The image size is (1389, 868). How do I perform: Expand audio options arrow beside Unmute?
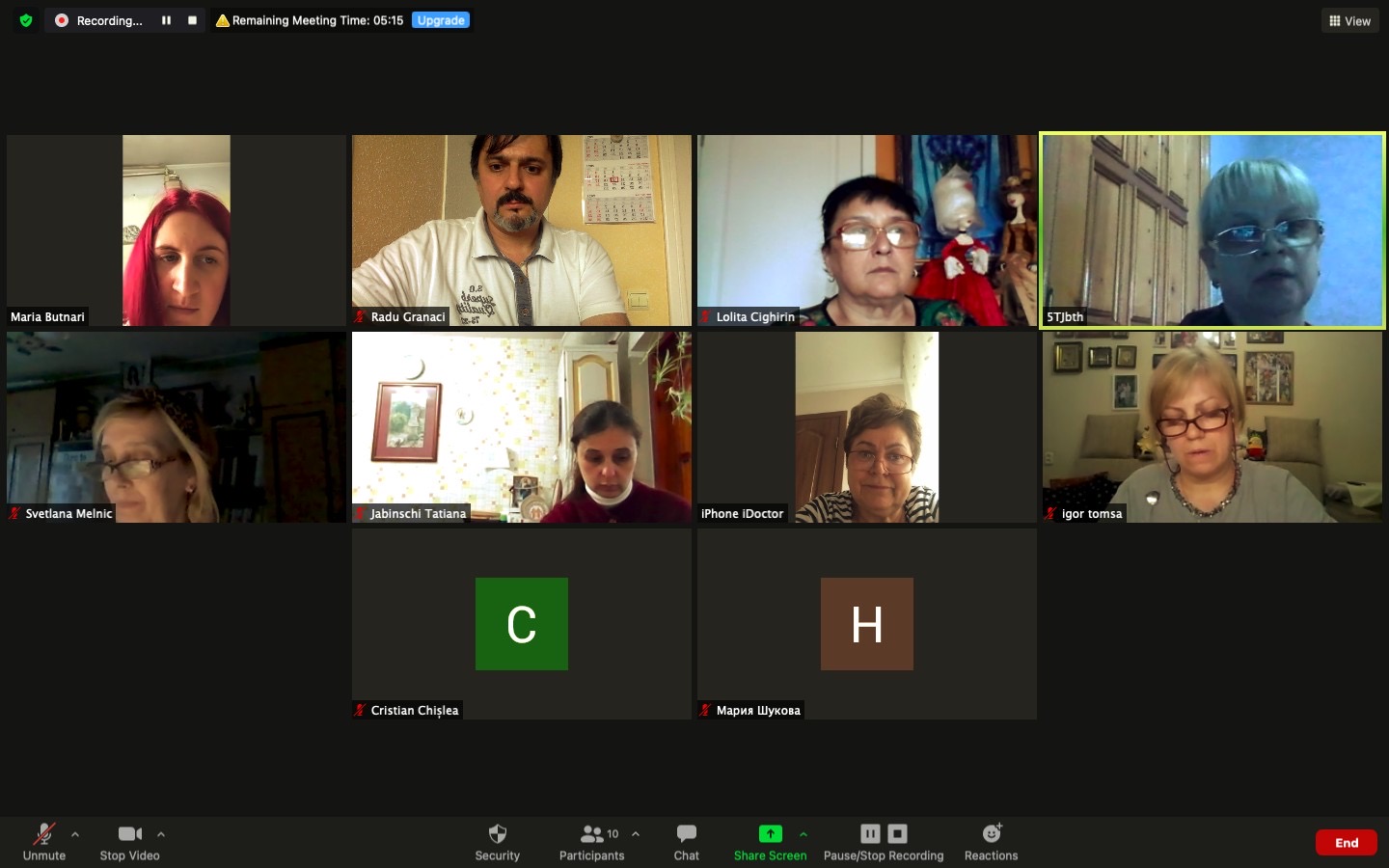(75, 834)
